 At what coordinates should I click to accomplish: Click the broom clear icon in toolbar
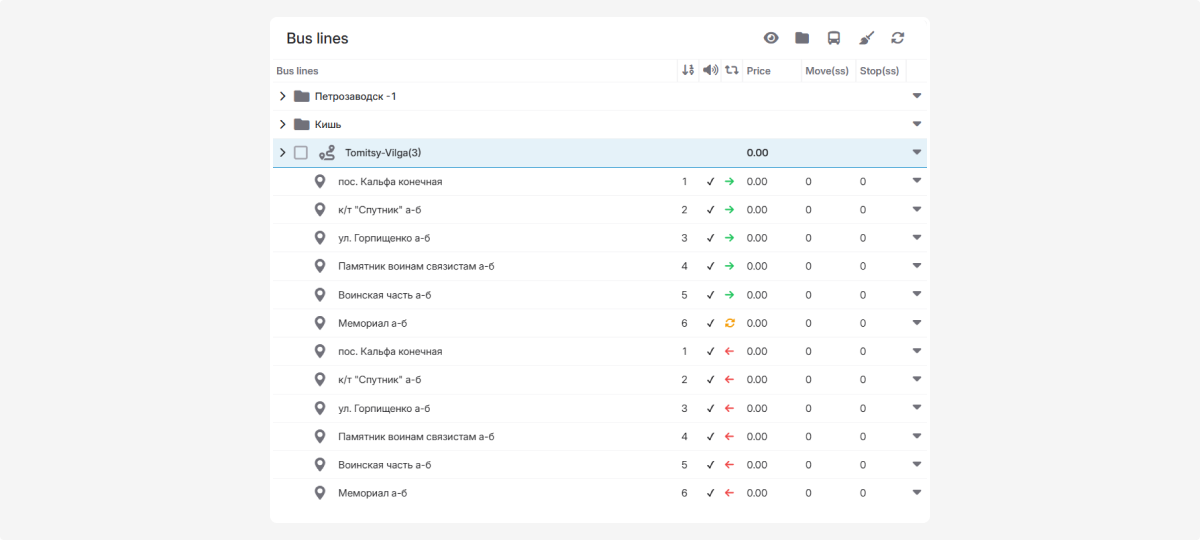[x=866, y=38]
